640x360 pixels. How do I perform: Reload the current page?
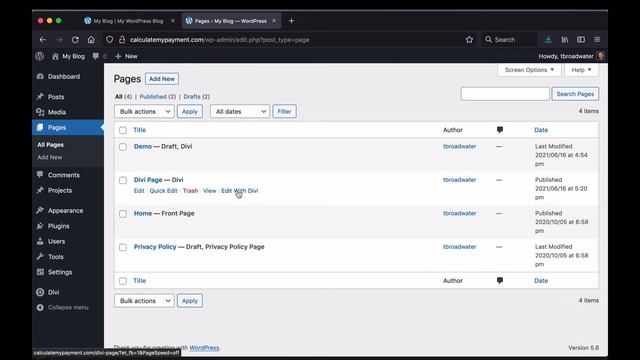75,40
